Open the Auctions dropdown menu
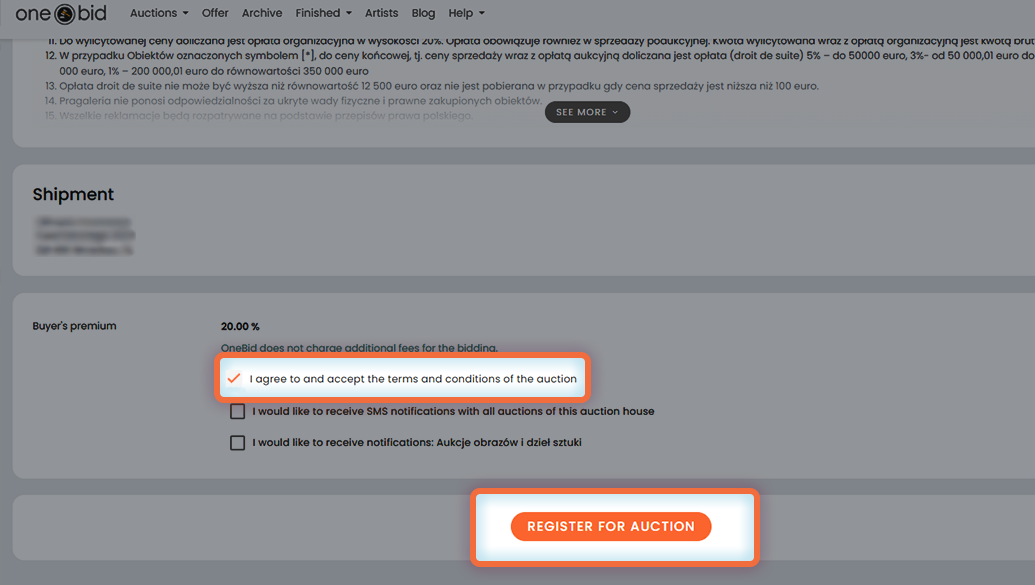The image size is (1035, 585). [x=159, y=13]
